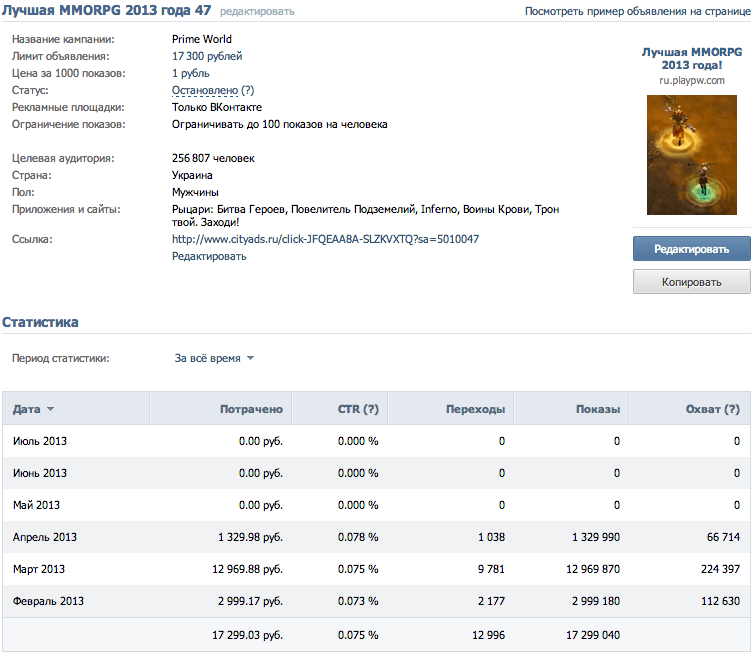The width and height of the screenshot is (753, 654).
Task: Click the total 12 996 clicks value
Action: pos(488,635)
